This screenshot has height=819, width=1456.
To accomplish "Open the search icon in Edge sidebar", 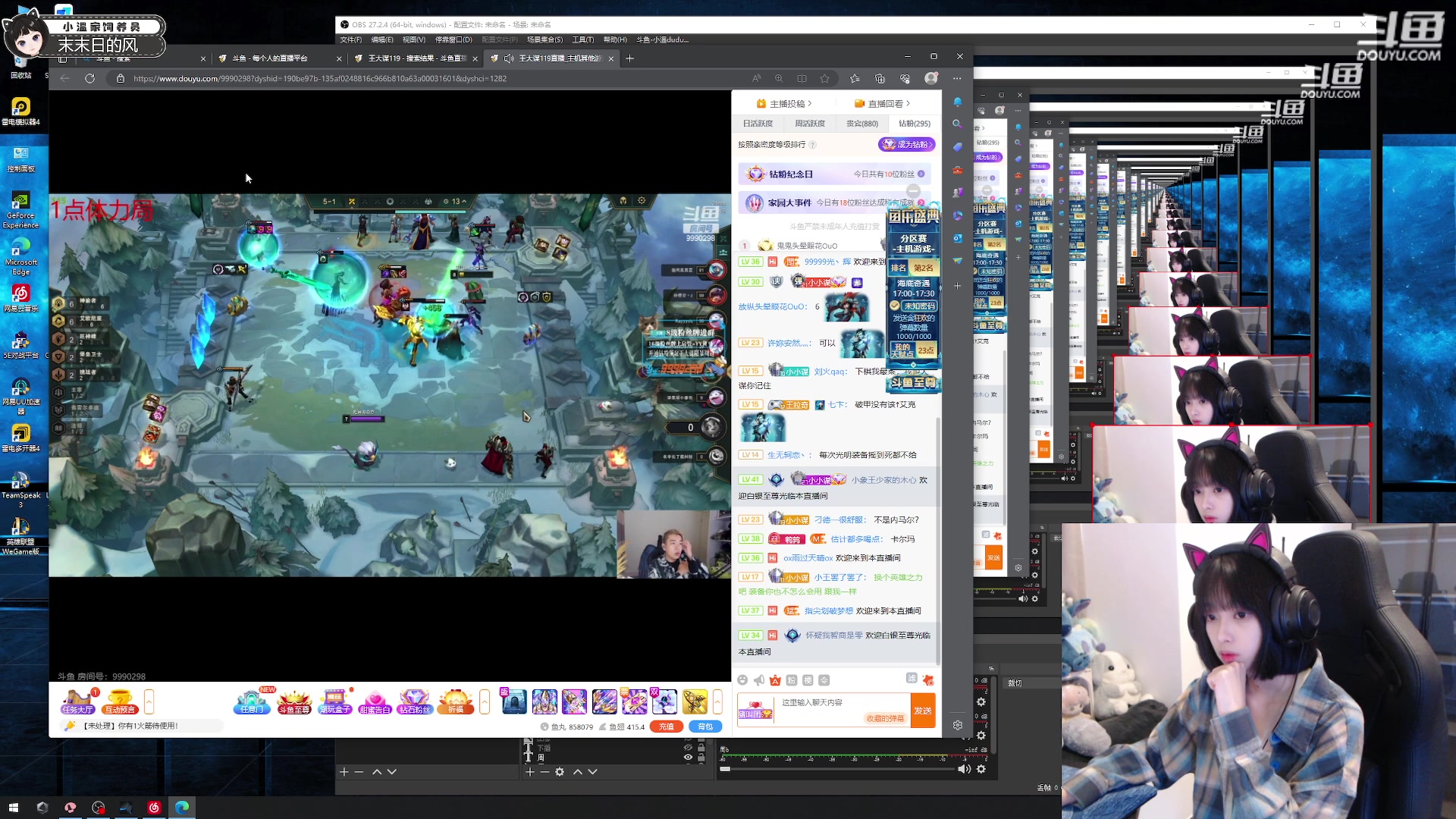I will click(x=958, y=124).
